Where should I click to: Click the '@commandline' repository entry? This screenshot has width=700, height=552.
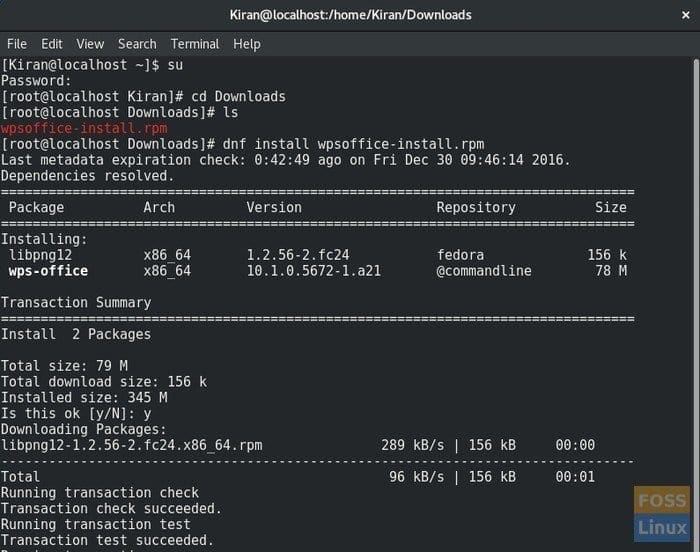tap(484, 271)
